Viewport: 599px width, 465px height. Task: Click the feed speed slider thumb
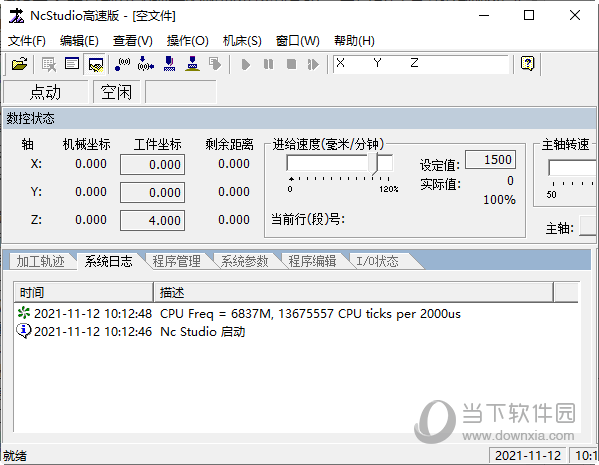[x=373, y=164]
